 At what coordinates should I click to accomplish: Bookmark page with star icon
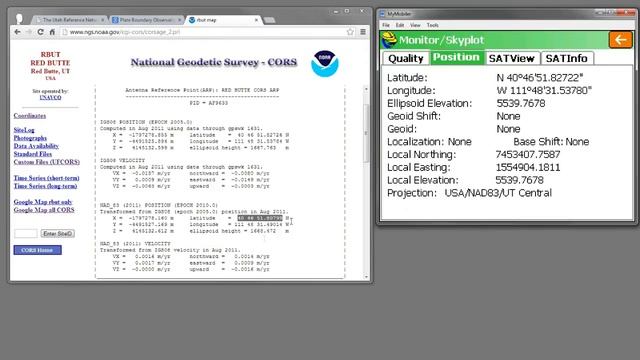(350, 32)
